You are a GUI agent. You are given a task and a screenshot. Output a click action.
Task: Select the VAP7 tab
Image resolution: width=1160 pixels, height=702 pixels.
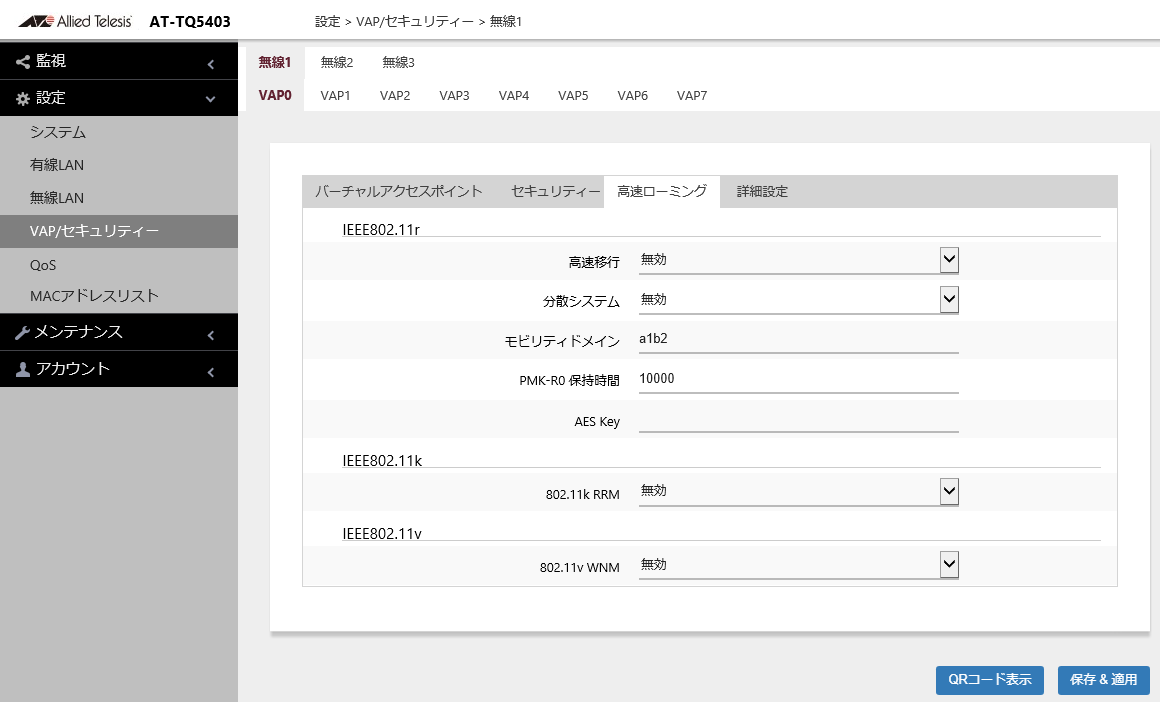(692, 95)
